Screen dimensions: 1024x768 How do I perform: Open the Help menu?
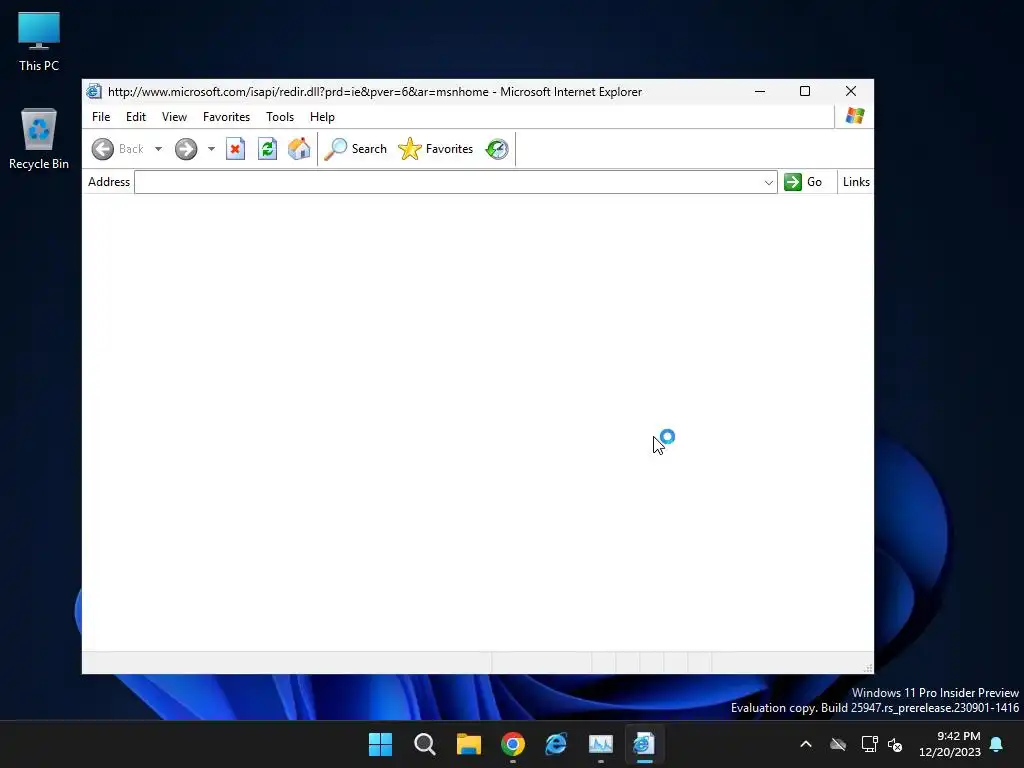pos(322,117)
